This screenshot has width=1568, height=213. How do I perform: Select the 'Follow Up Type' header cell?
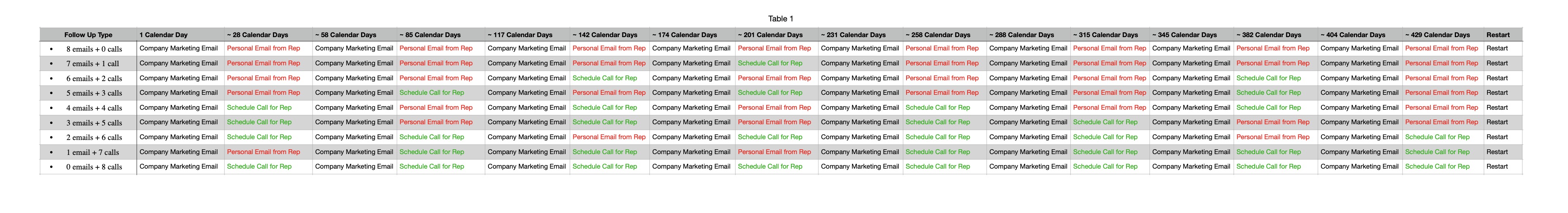click(88, 35)
